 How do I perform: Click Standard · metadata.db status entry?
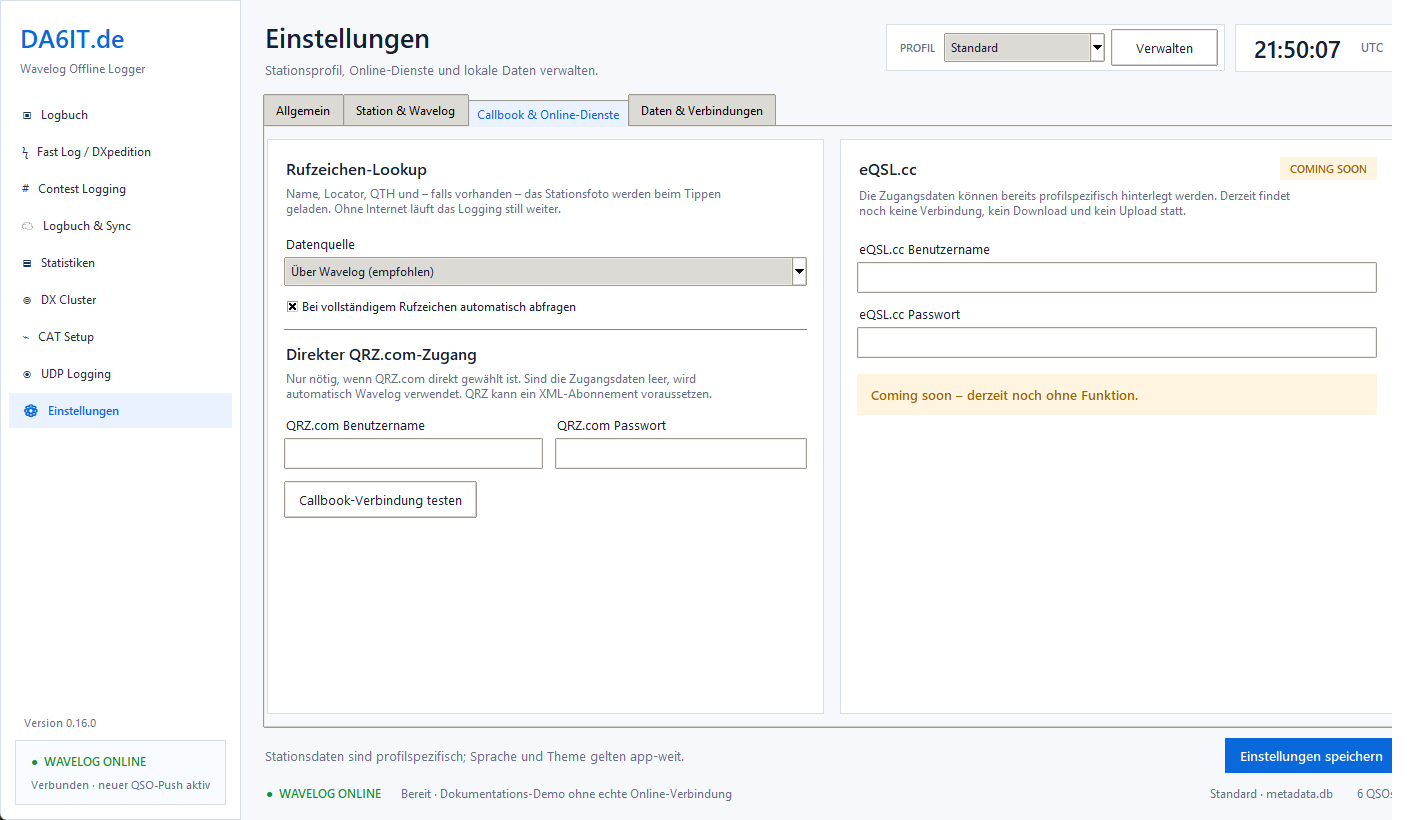(1271, 794)
